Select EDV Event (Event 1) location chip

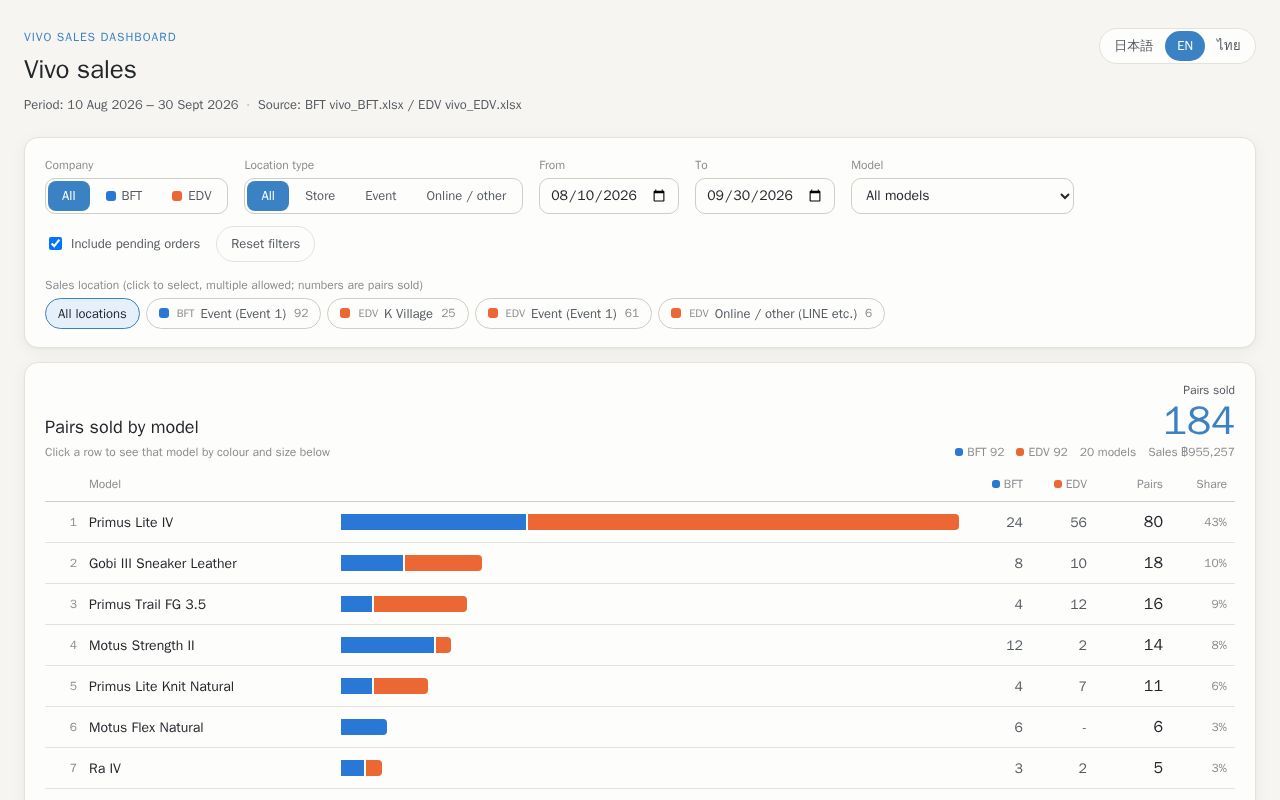pyautogui.click(x=563, y=314)
